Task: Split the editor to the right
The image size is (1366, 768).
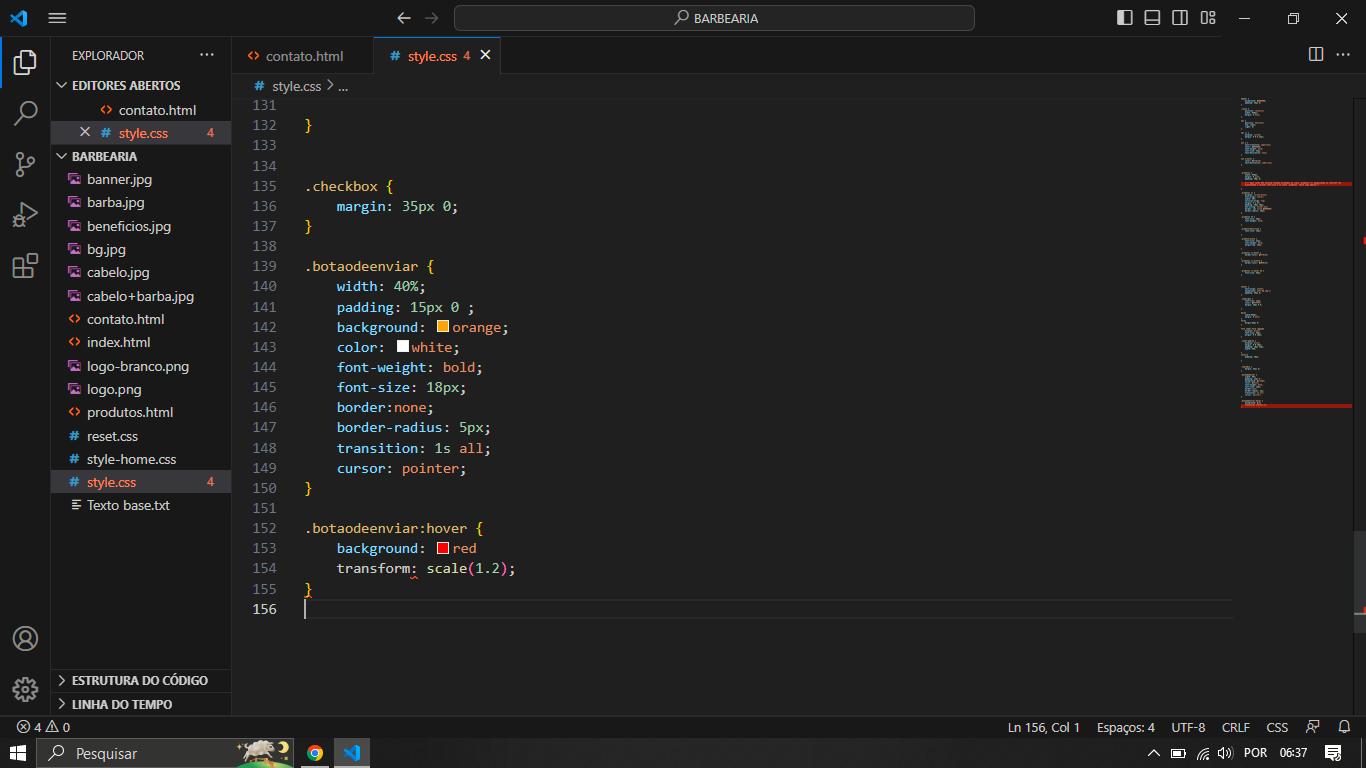Action: click(1316, 54)
